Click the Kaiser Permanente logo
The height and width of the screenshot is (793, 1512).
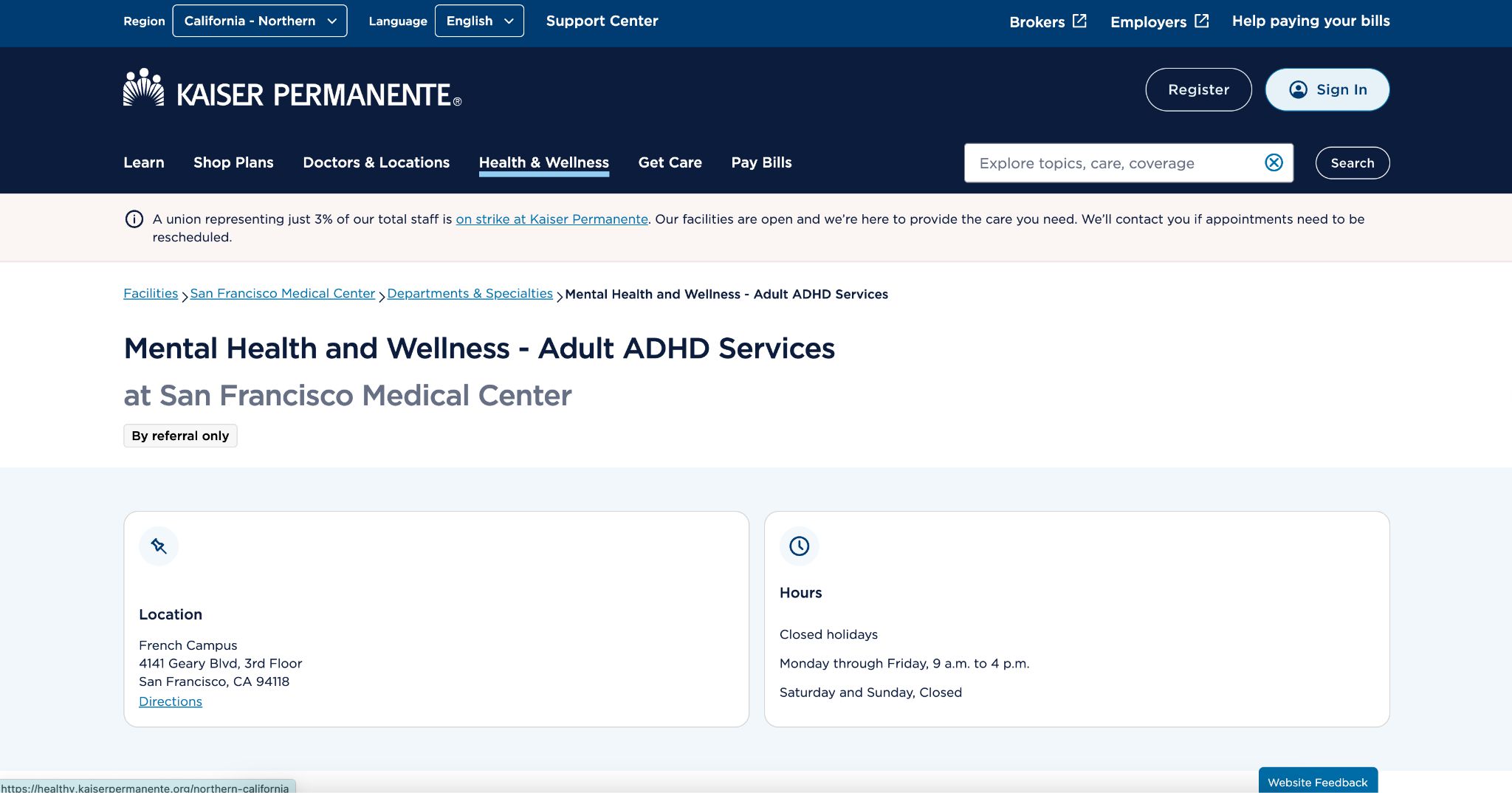[292, 90]
